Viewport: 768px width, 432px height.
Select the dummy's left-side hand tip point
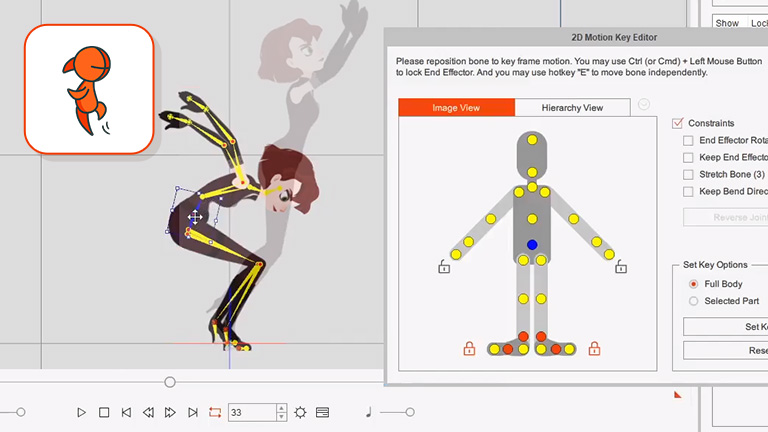coord(456,254)
